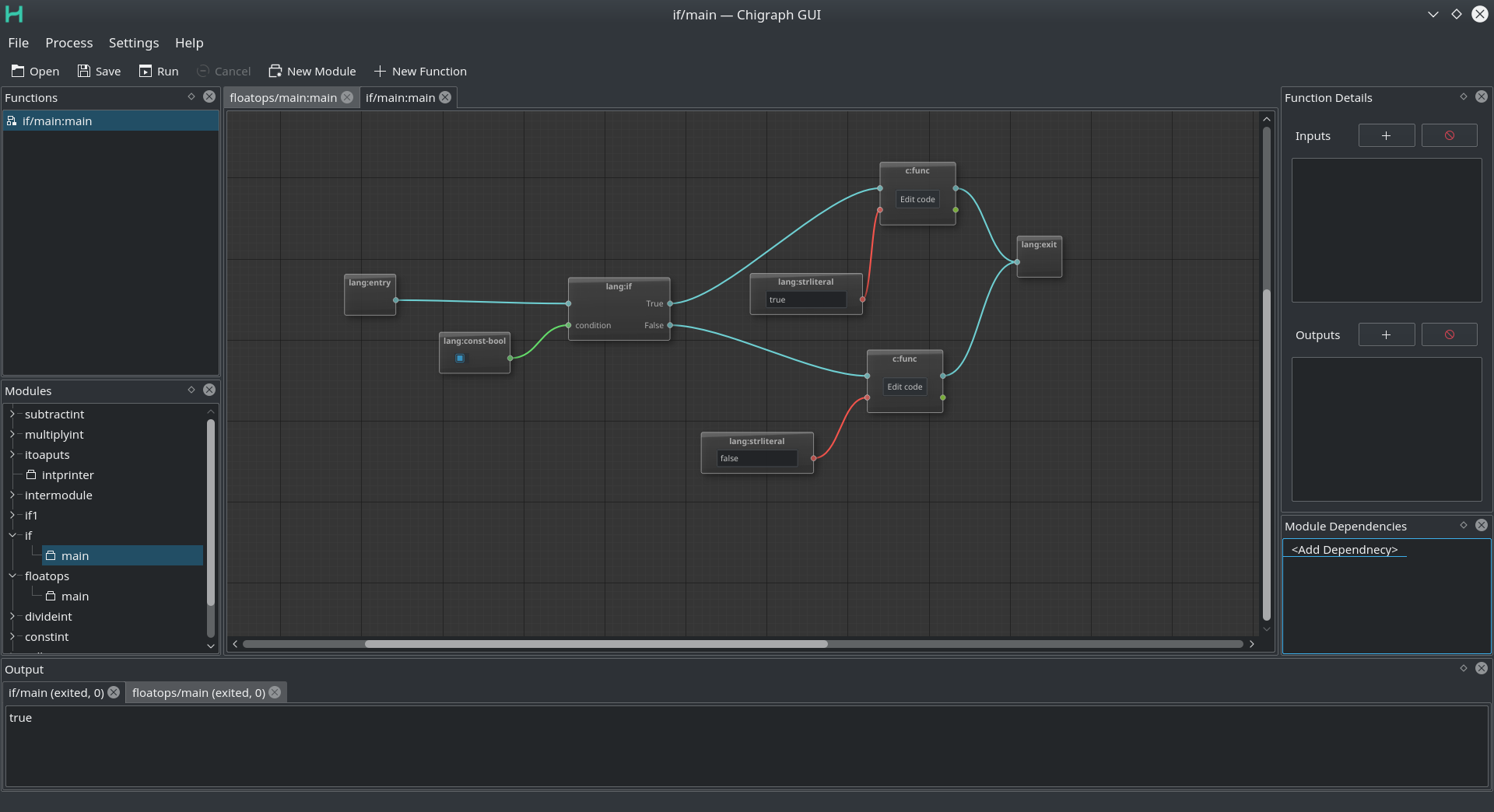Toggle the boolean checkbox in lang:const-bool node
This screenshot has width=1494, height=812.
460,359
